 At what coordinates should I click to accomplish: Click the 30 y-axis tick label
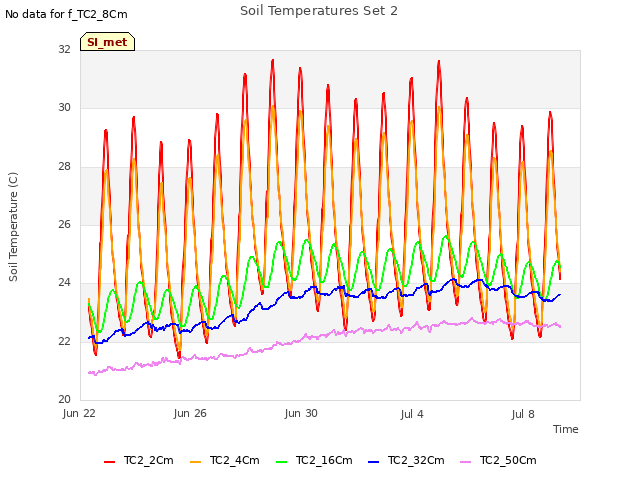64,107
